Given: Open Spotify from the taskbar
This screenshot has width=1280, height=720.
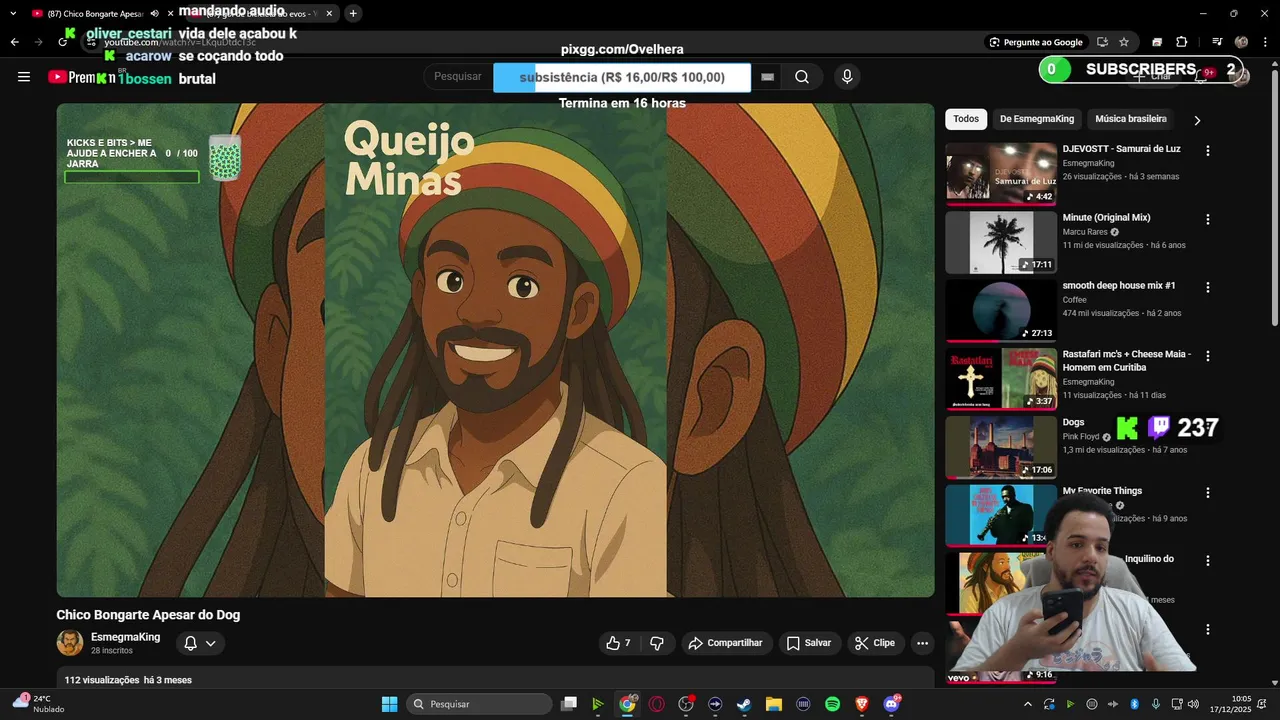Looking at the screenshot, I should click(x=832, y=704).
